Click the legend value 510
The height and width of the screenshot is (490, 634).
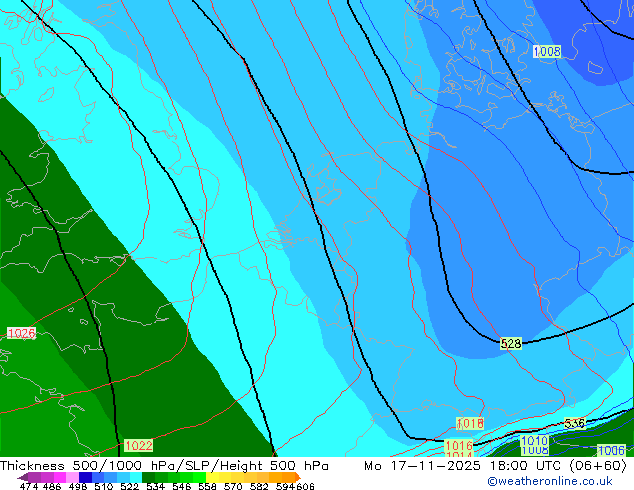[104, 486]
